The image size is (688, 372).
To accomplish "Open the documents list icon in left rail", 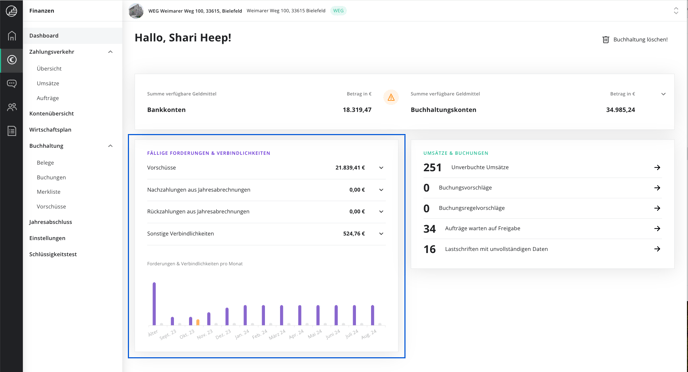I will pos(11,131).
